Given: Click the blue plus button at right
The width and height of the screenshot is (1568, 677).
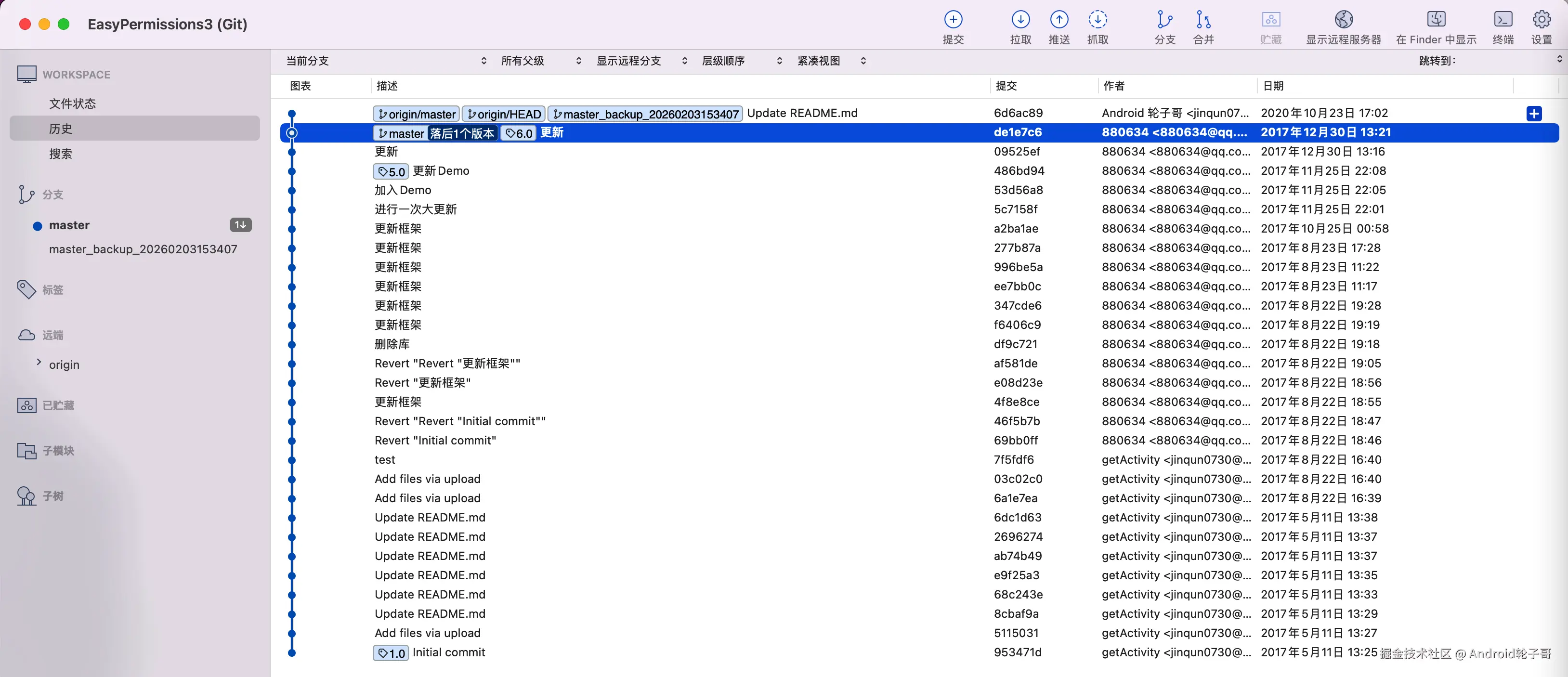Looking at the screenshot, I should pos(1533,114).
